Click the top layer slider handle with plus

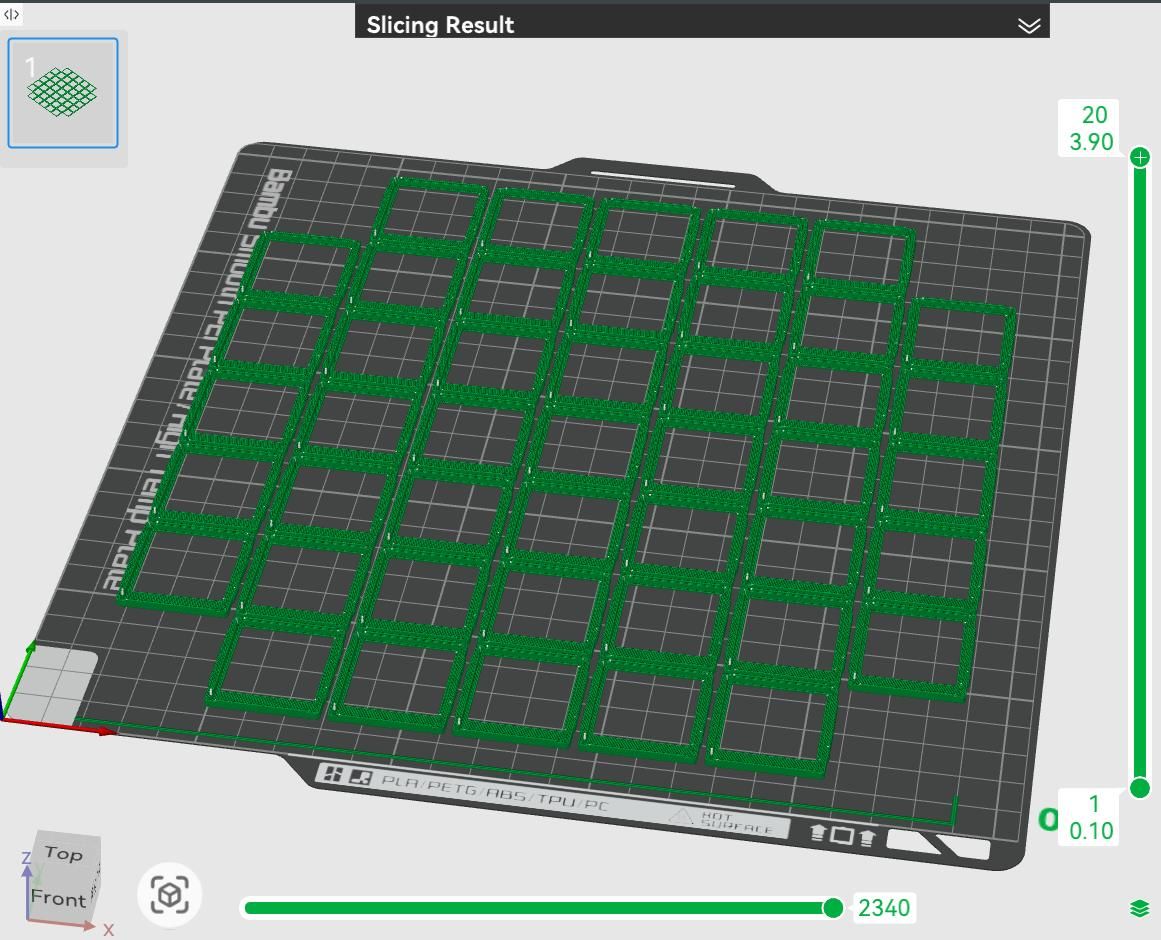pyautogui.click(x=1140, y=157)
